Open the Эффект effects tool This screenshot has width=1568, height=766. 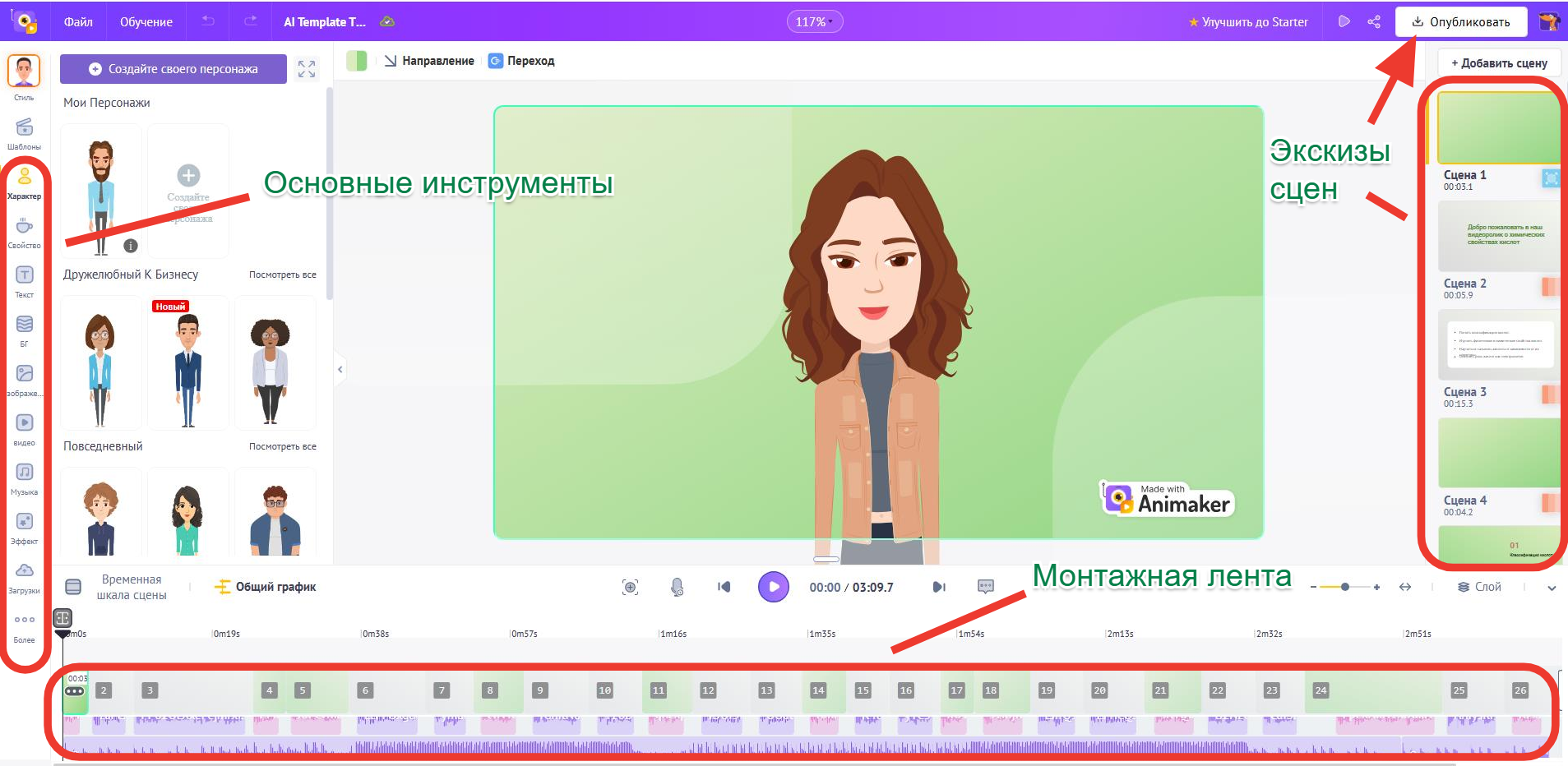pyautogui.click(x=24, y=528)
